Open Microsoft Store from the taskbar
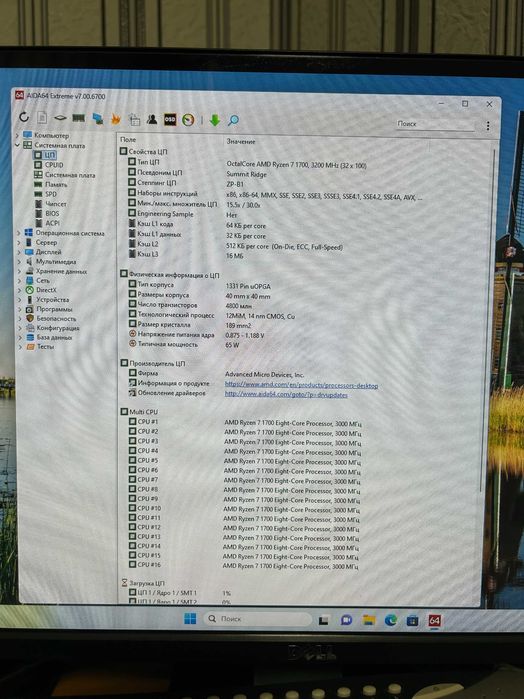524x699 pixels. pyautogui.click(x=413, y=620)
